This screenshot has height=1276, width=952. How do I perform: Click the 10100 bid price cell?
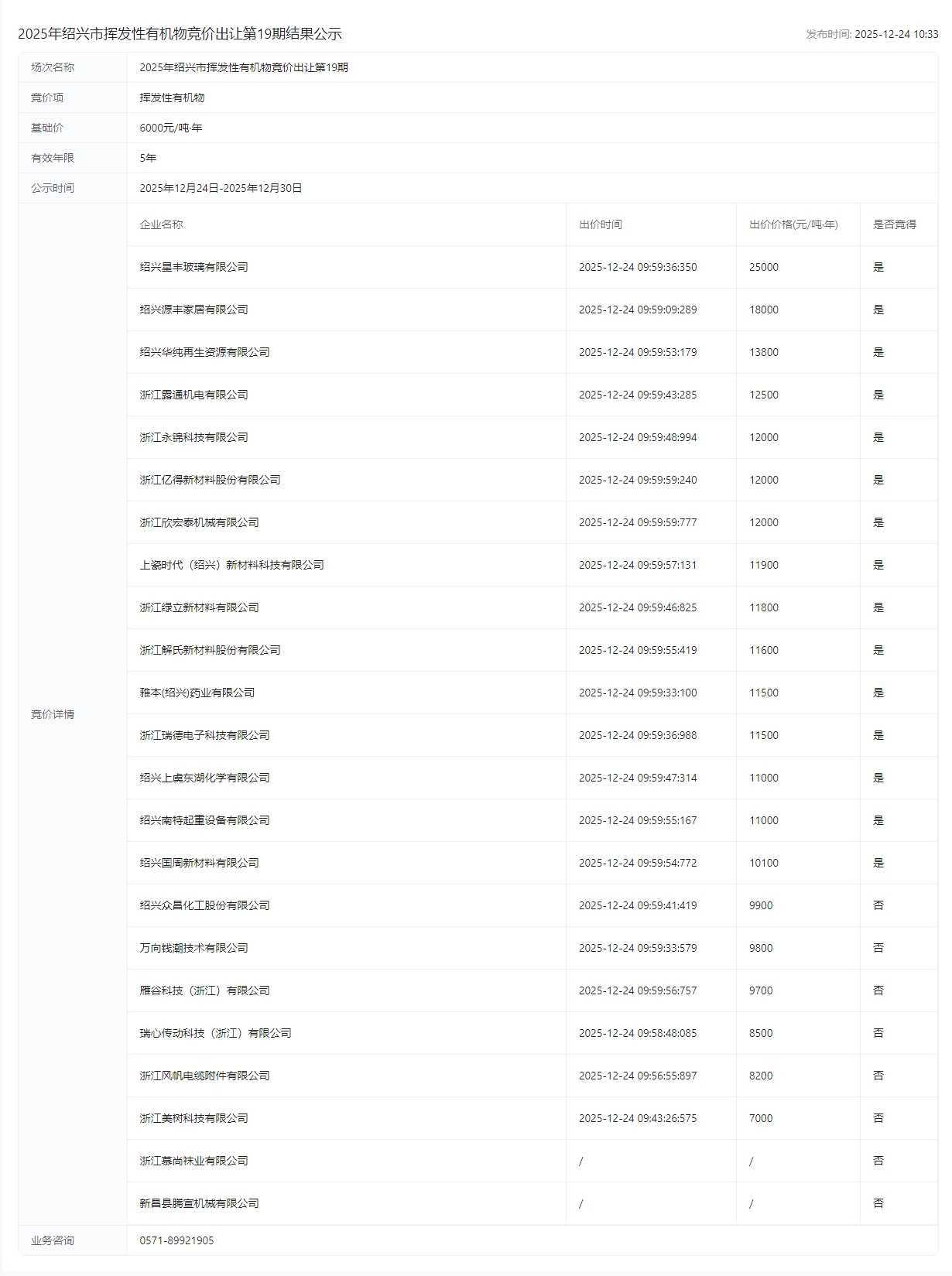click(x=763, y=863)
